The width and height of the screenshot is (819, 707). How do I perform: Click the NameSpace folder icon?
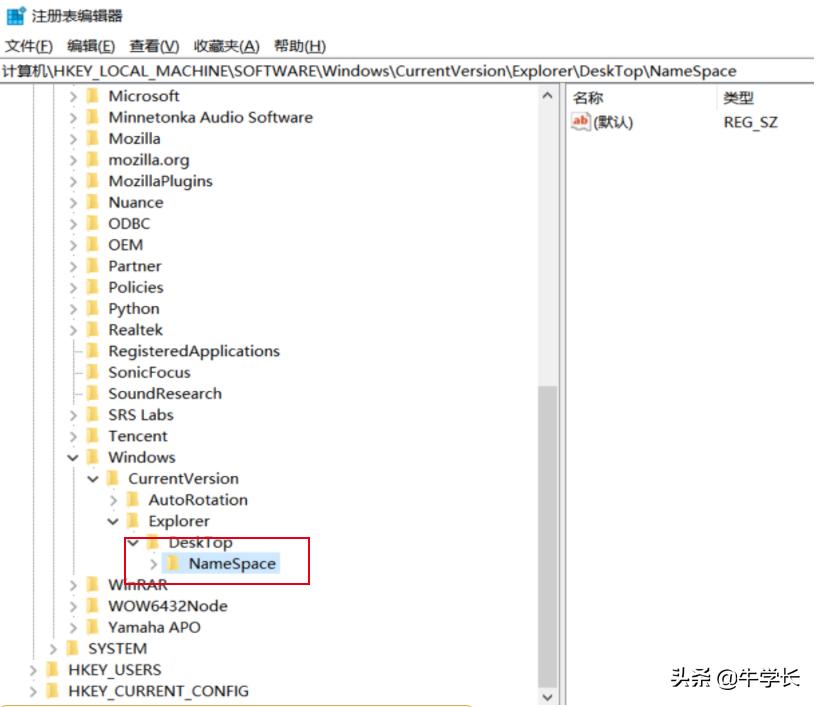click(x=173, y=564)
